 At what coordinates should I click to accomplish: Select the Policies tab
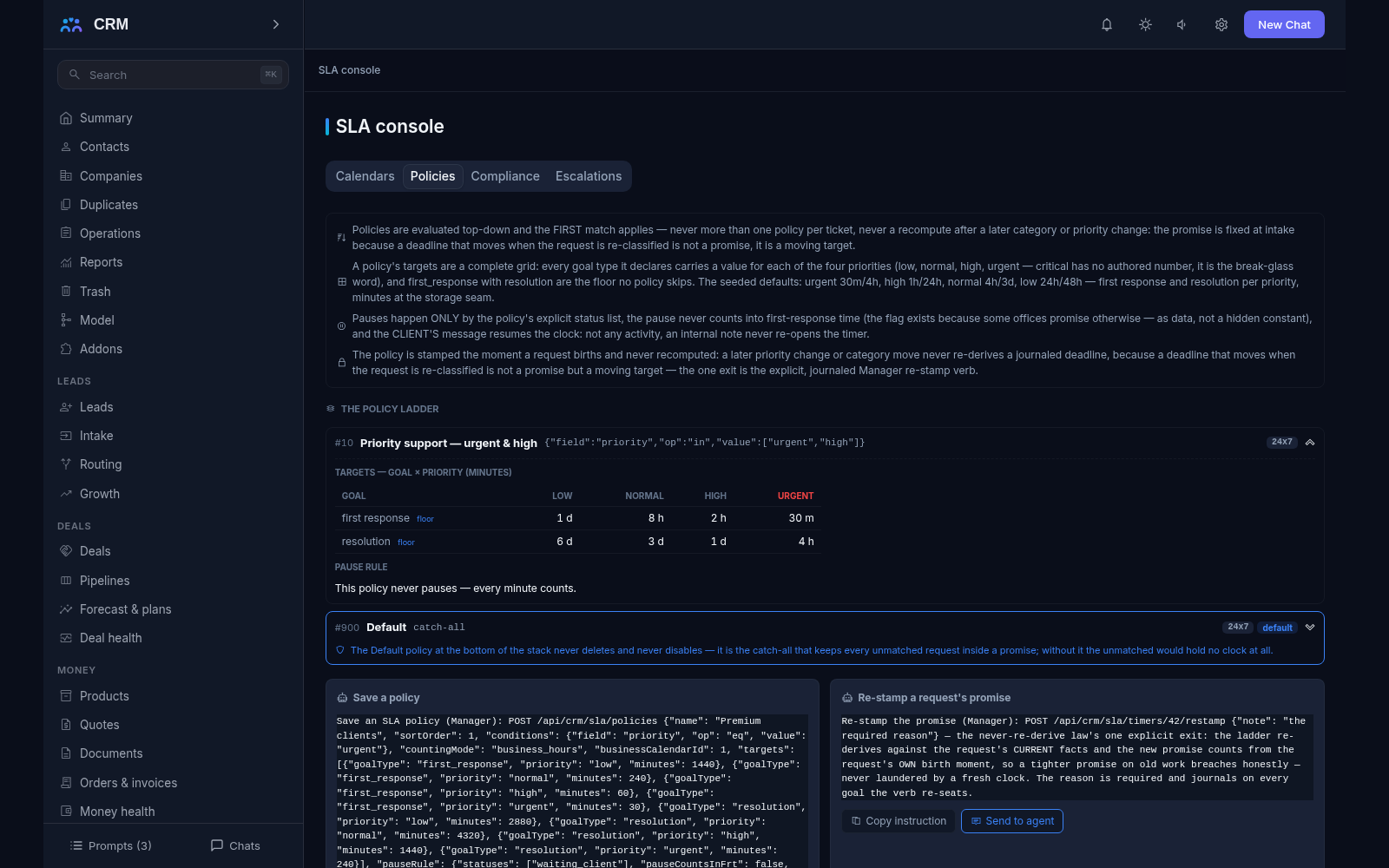click(432, 176)
